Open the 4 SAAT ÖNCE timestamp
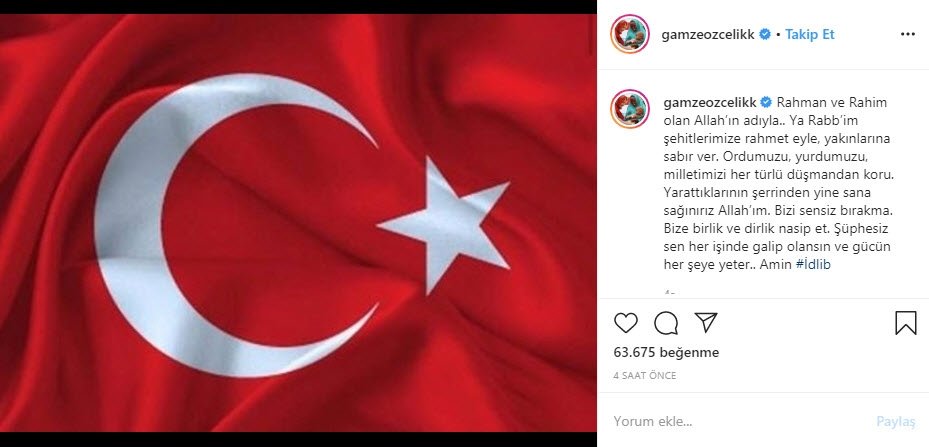 click(645, 375)
